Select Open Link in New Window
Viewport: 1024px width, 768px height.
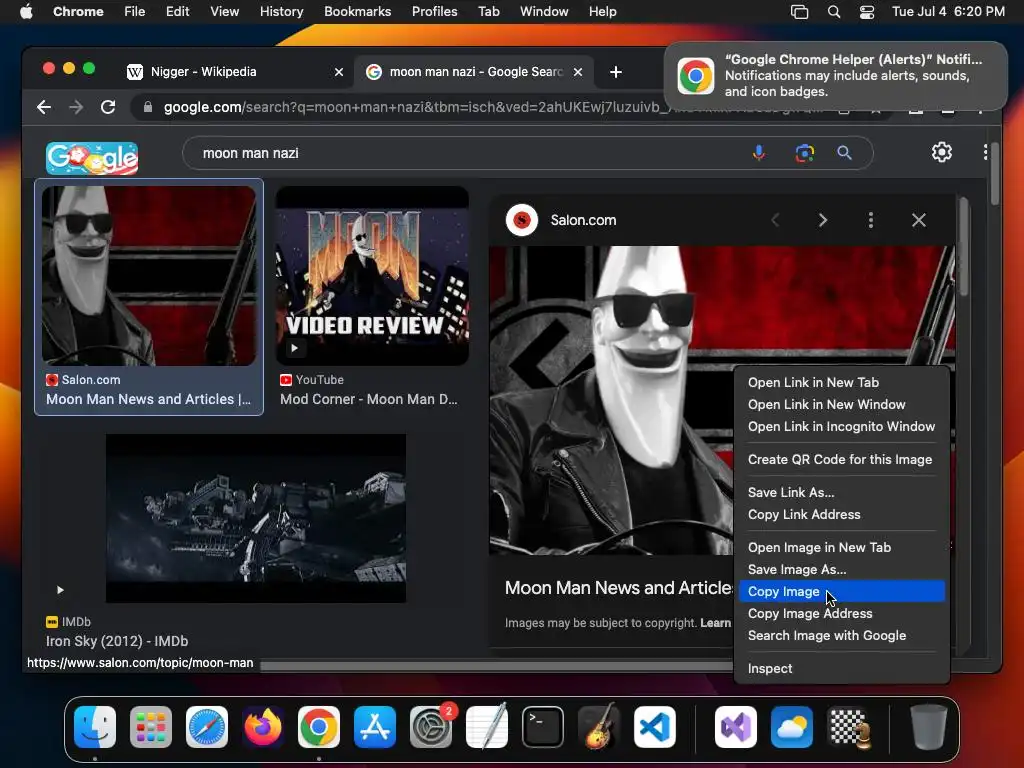842,404
